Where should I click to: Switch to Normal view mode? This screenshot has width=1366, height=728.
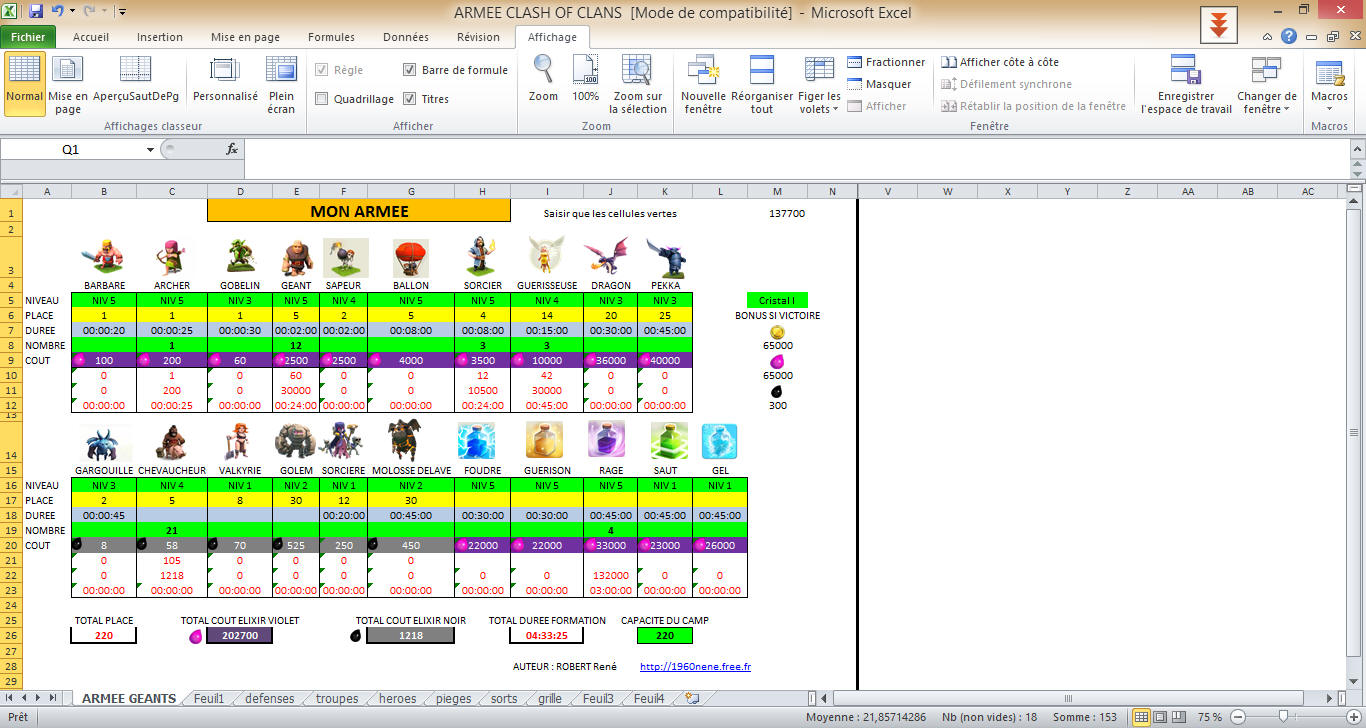tap(24, 84)
